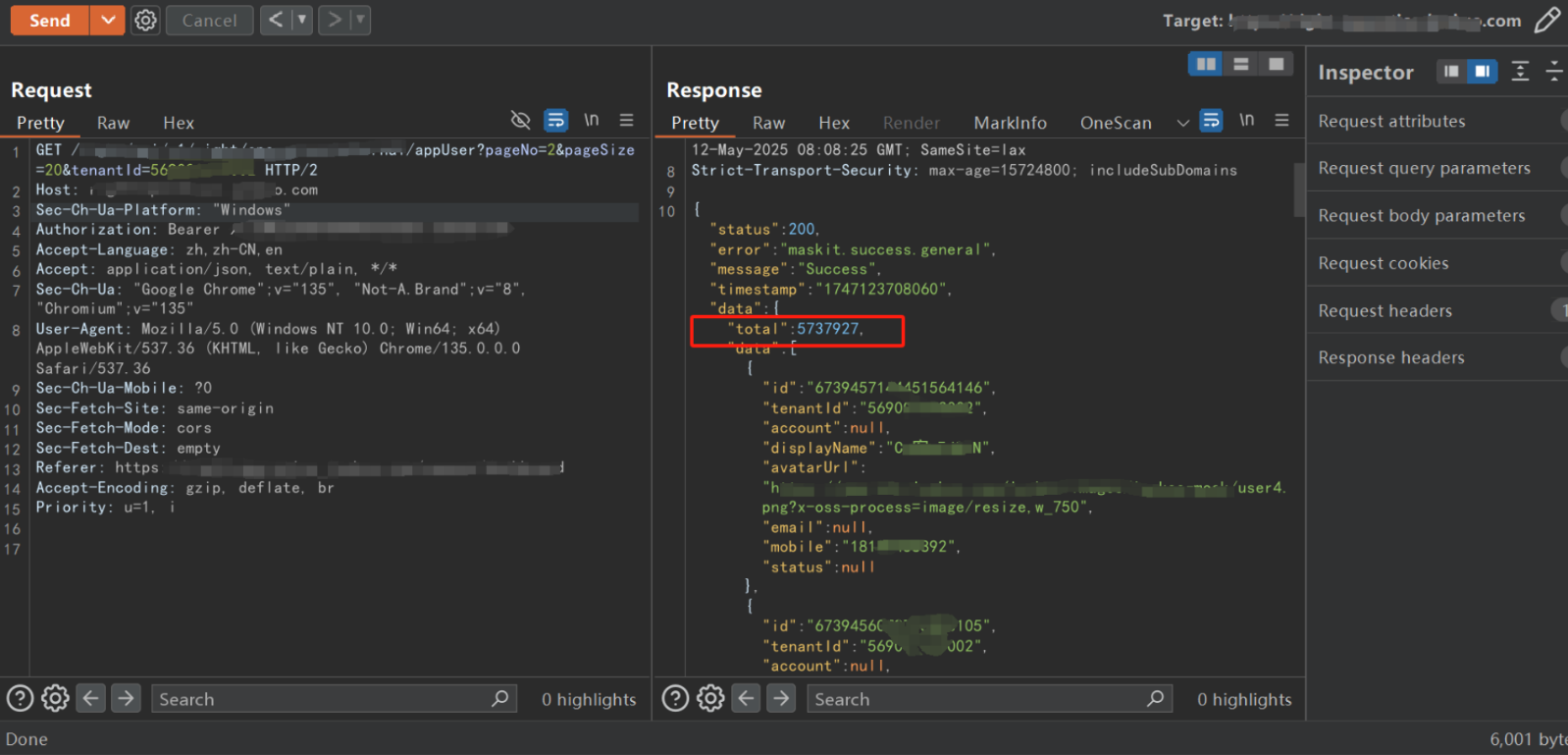1568x755 pixels.
Task: Jump to next match in Request search
Action: pyautogui.click(x=126, y=698)
